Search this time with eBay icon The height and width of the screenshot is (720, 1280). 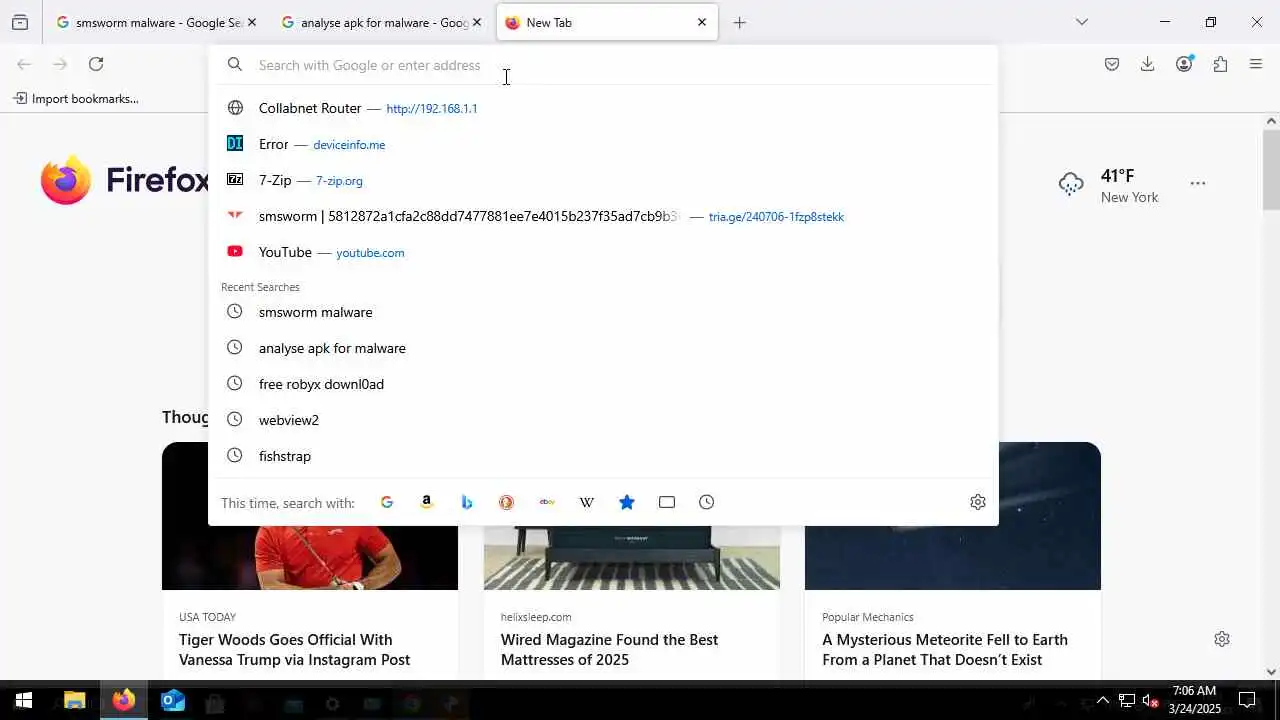[x=547, y=502]
